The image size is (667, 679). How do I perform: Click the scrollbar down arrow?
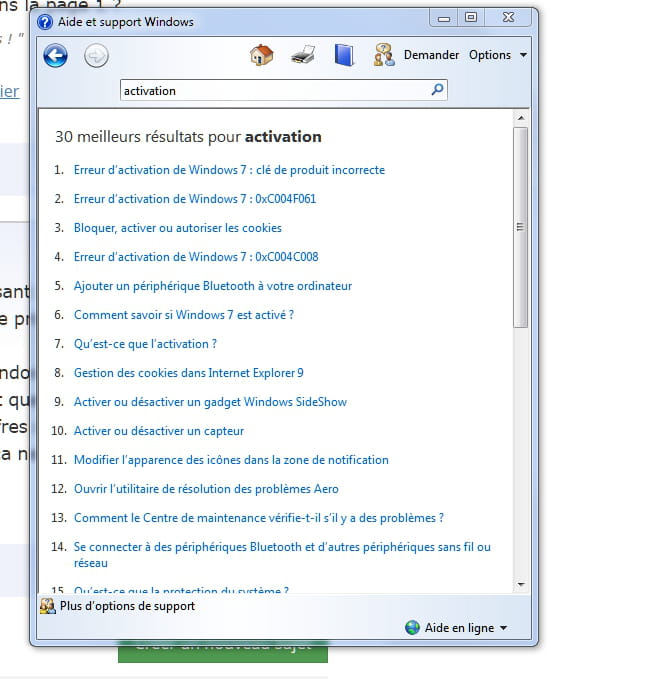point(521,585)
